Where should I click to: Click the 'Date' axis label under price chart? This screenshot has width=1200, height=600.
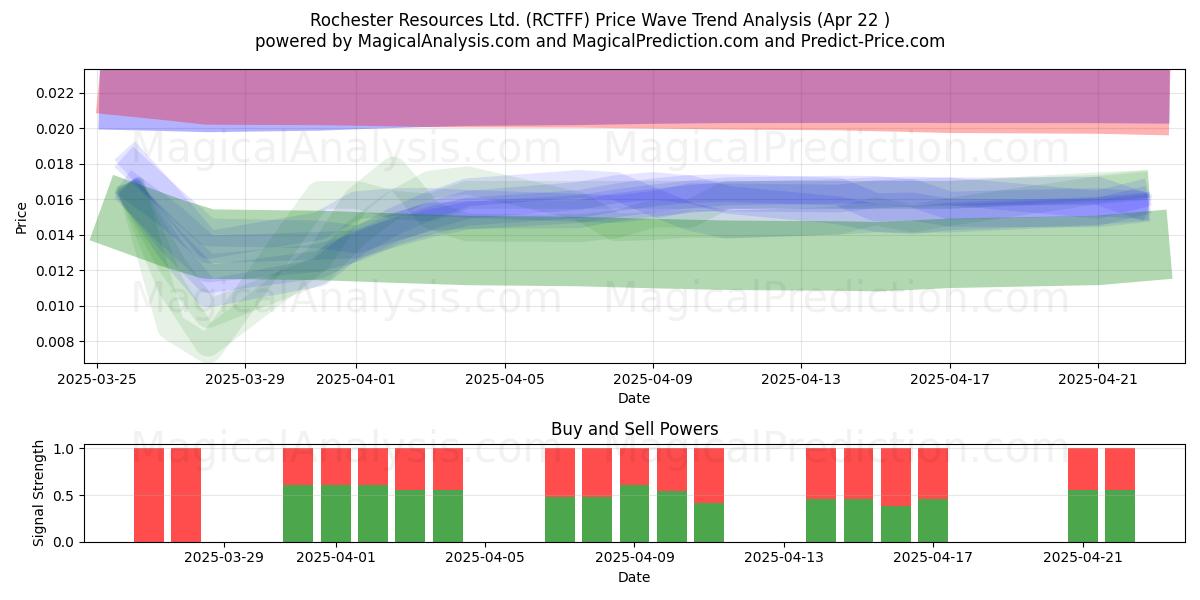point(634,398)
